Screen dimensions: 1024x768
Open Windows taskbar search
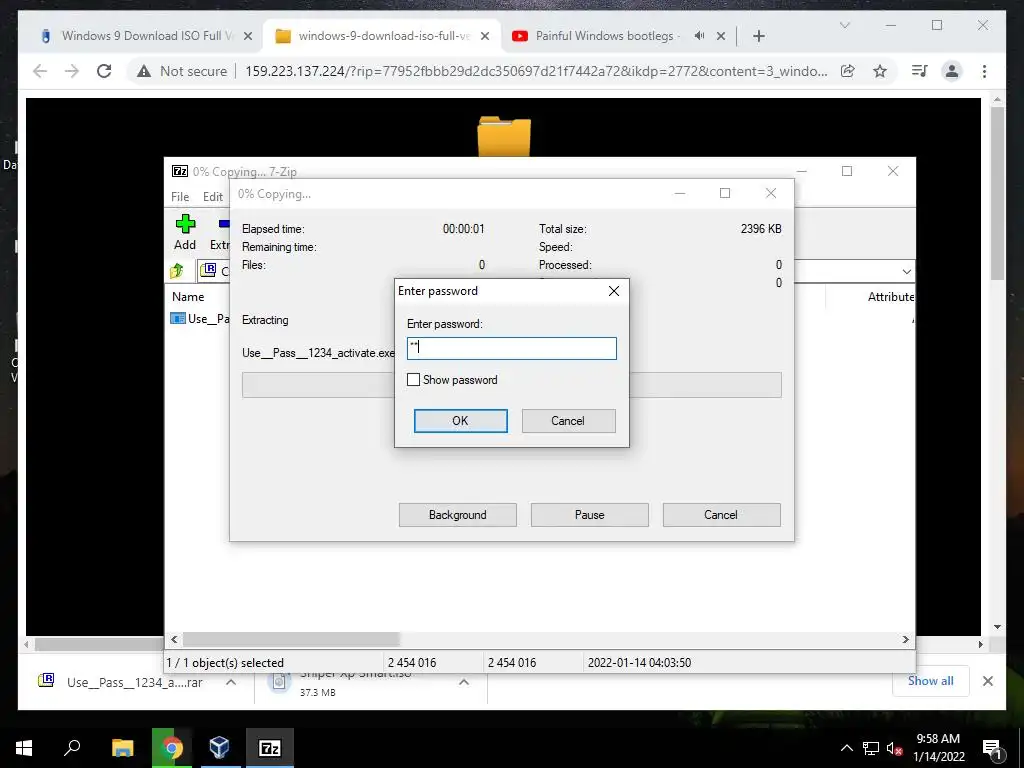[72, 748]
